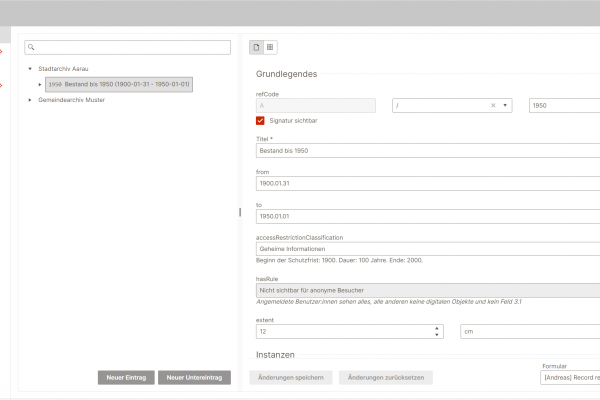The width and height of the screenshot is (600, 400).
Task: Decrease the extent value with down arrow
Action: tap(437, 335)
